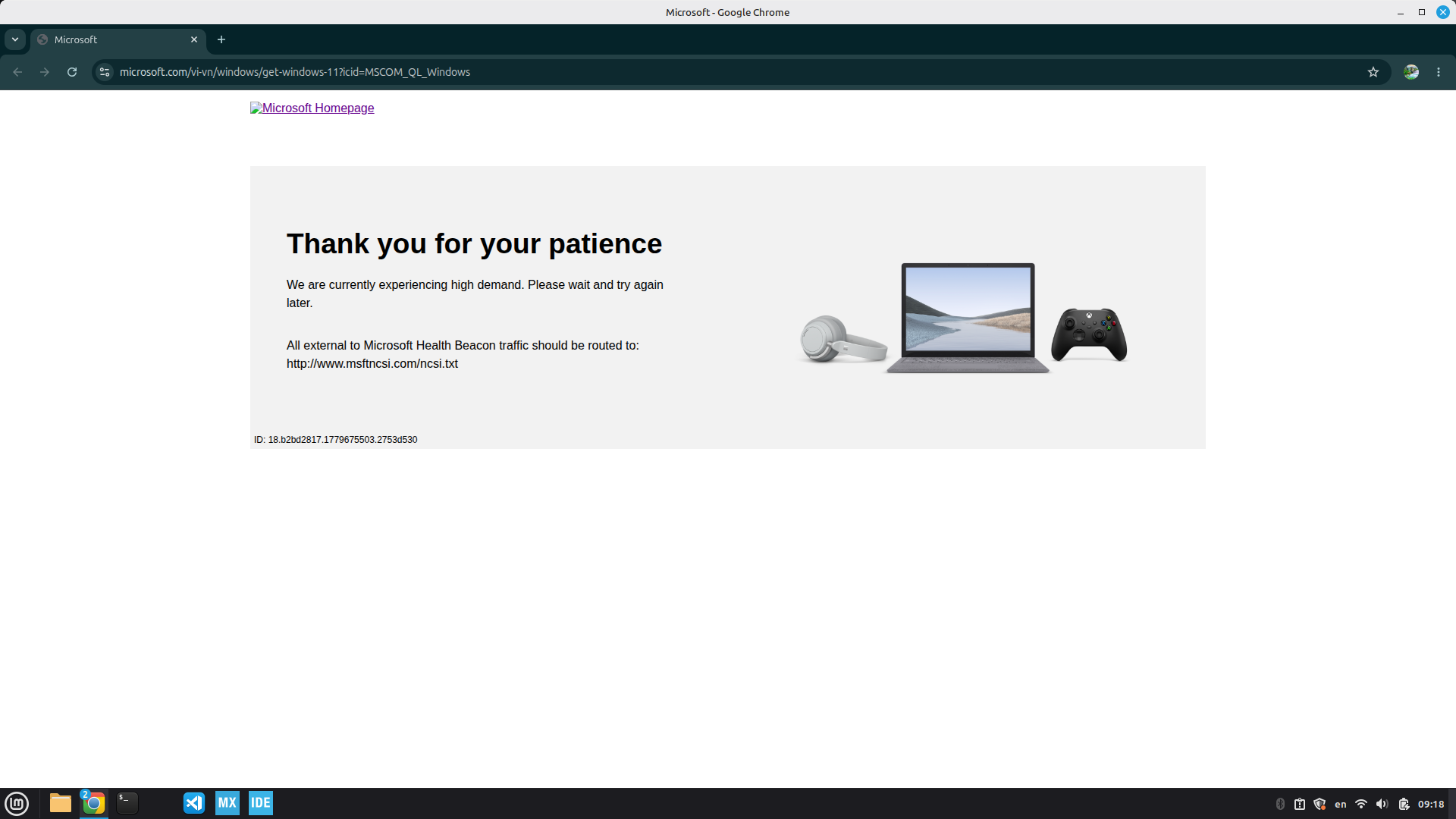This screenshot has height=819, width=1456.
Task: Click the error ID text line
Action: [335, 440]
